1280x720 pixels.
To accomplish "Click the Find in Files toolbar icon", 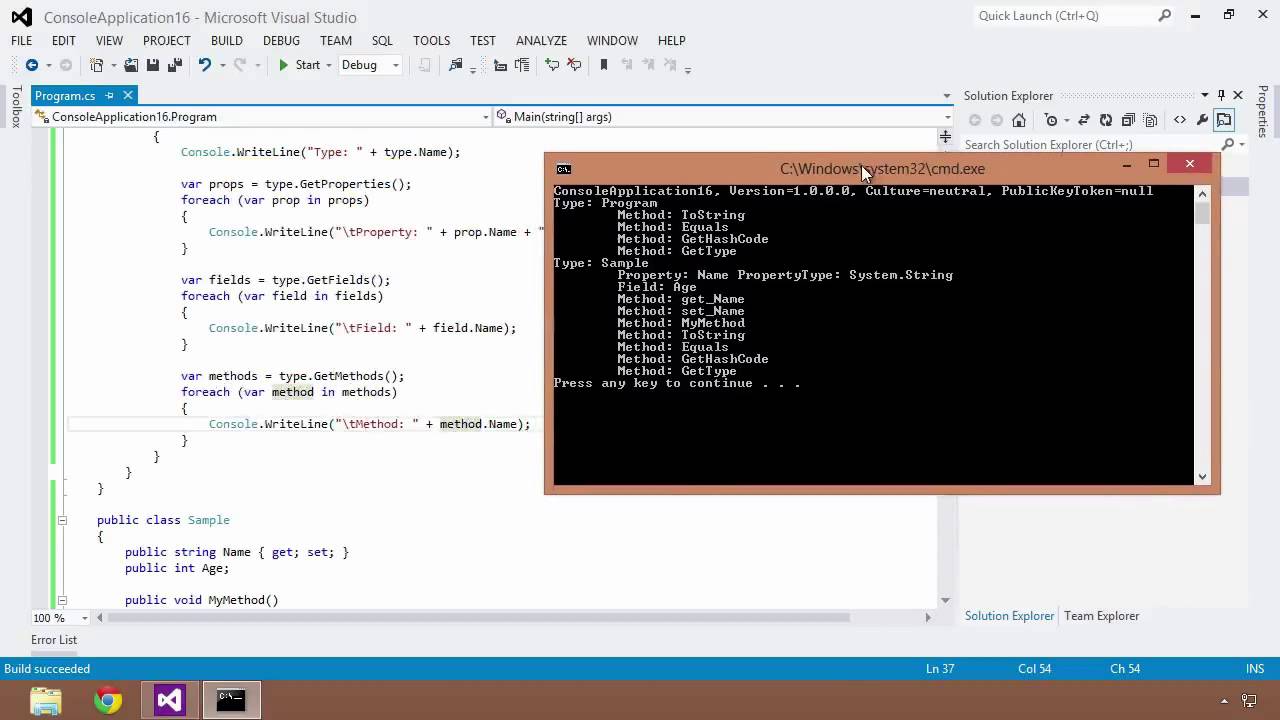I will pos(456,65).
